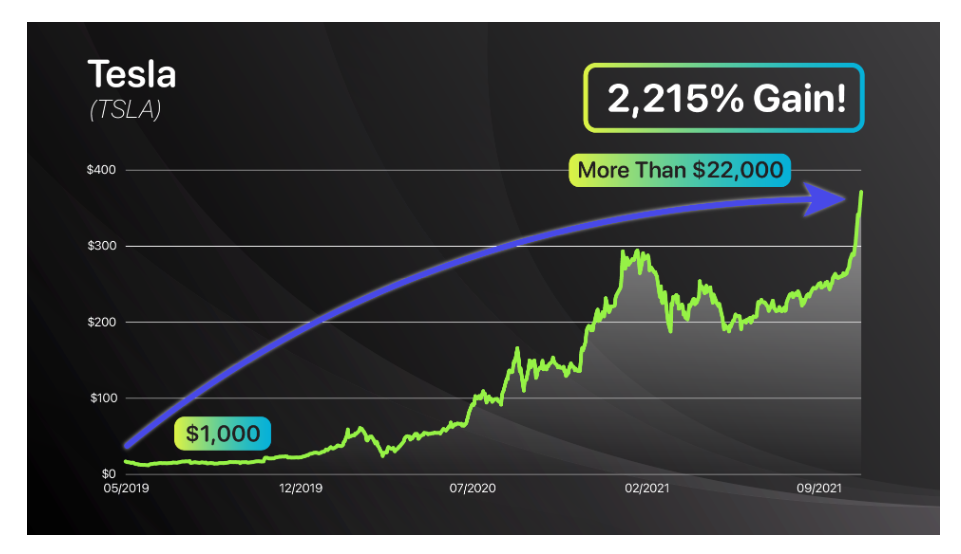The width and height of the screenshot is (961, 554).
Task: Click the $100 y-axis label
Action: pyautogui.click(x=103, y=398)
